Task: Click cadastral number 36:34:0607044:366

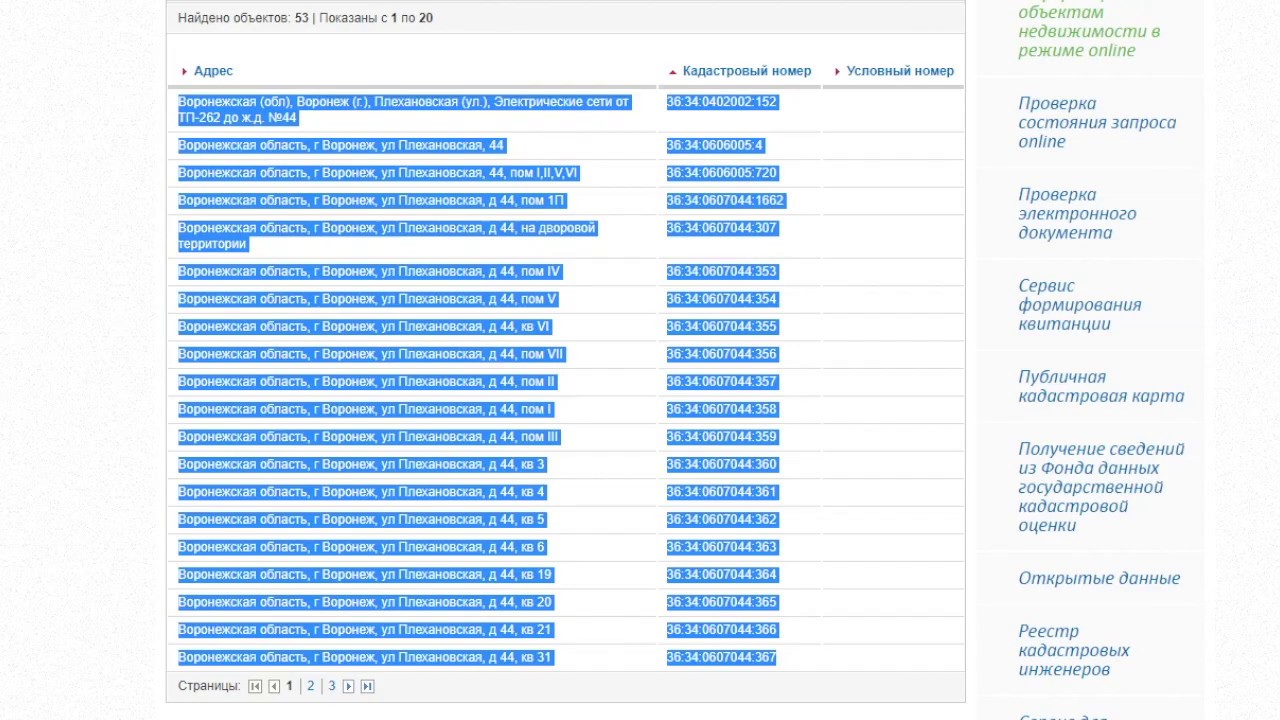Action: pyautogui.click(x=721, y=630)
